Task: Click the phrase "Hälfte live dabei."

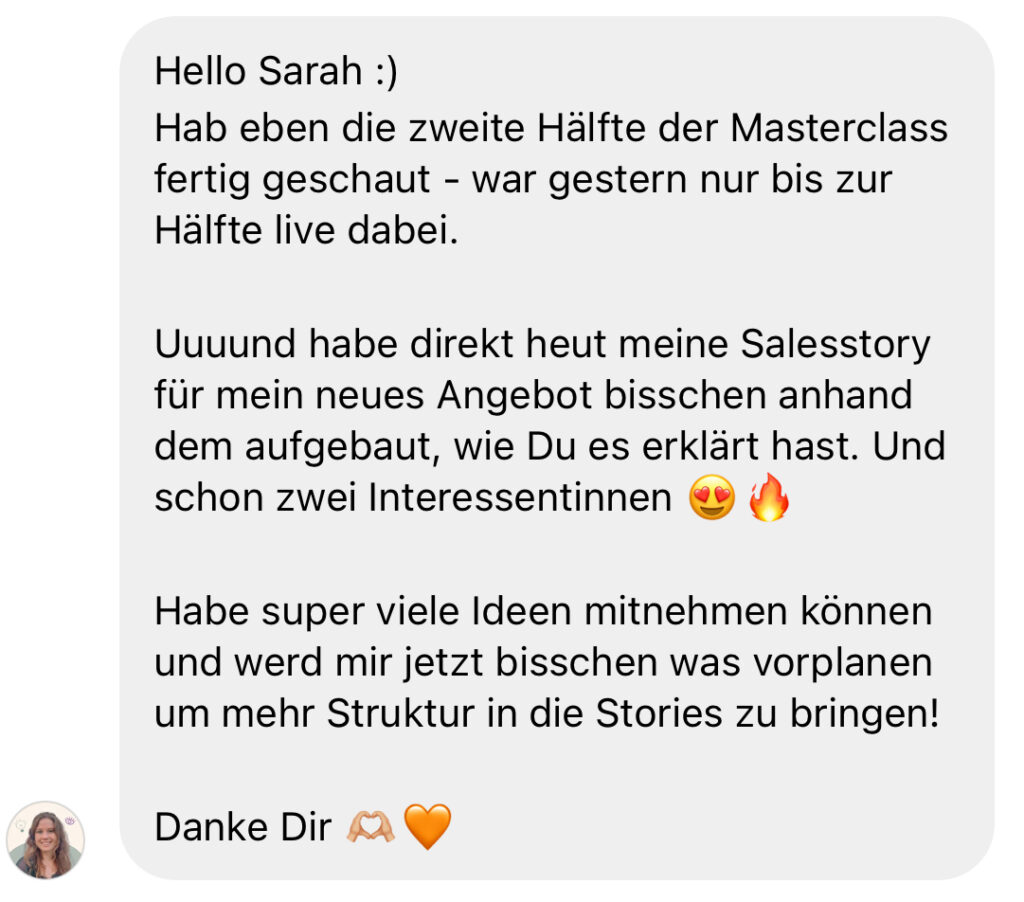Action: click(x=306, y=230)
